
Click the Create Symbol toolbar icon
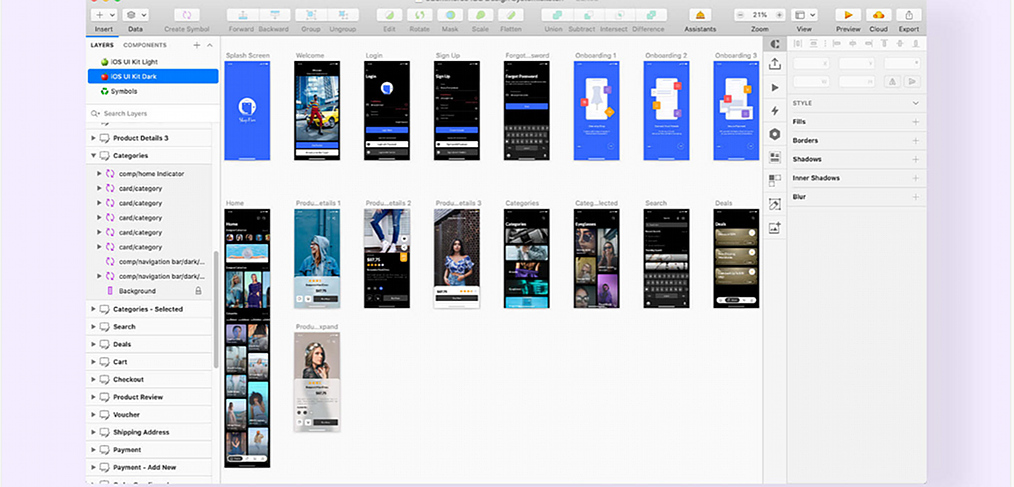point(184,15)
